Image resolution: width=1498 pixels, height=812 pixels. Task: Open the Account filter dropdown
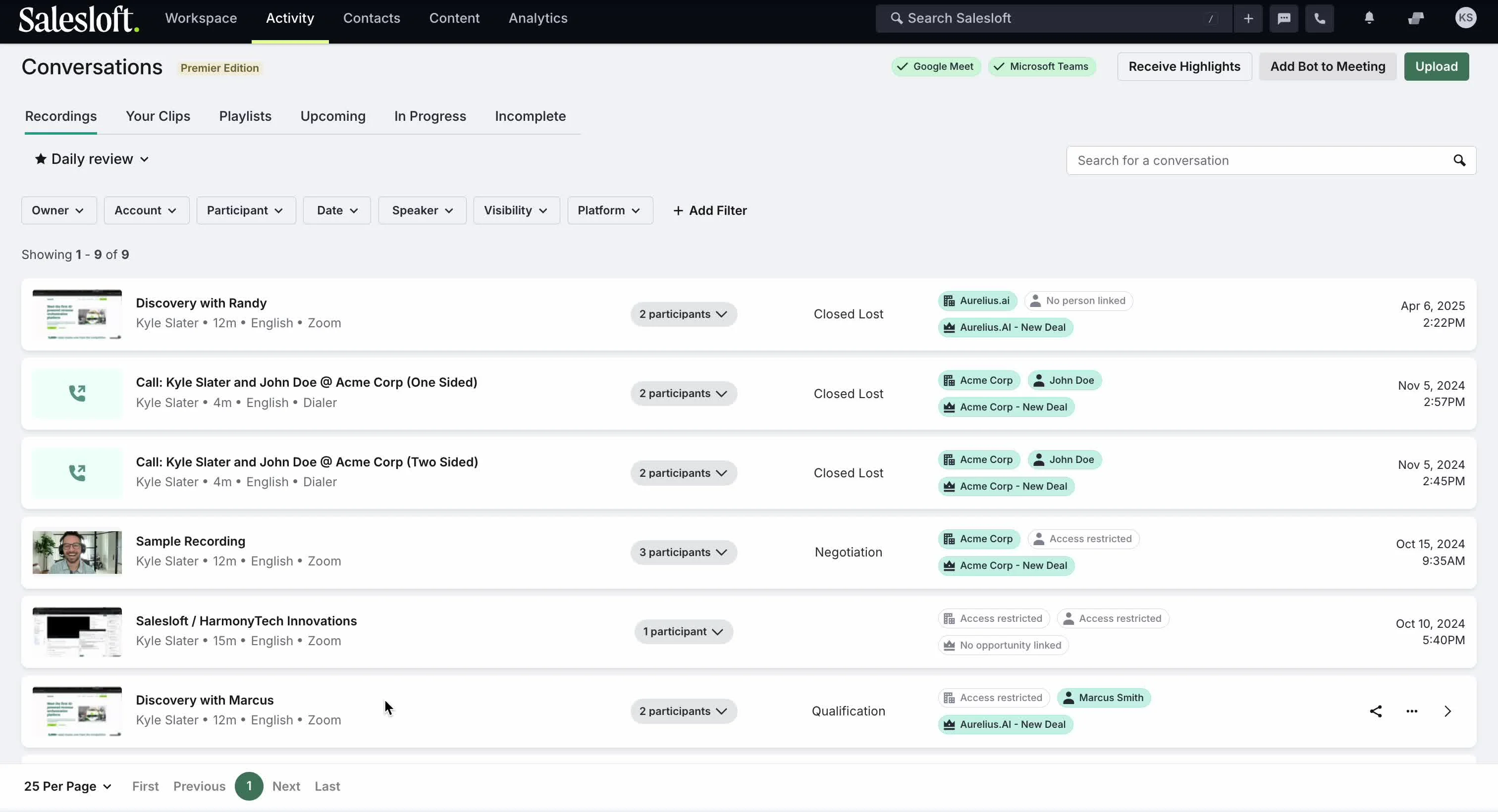point(146,210)
